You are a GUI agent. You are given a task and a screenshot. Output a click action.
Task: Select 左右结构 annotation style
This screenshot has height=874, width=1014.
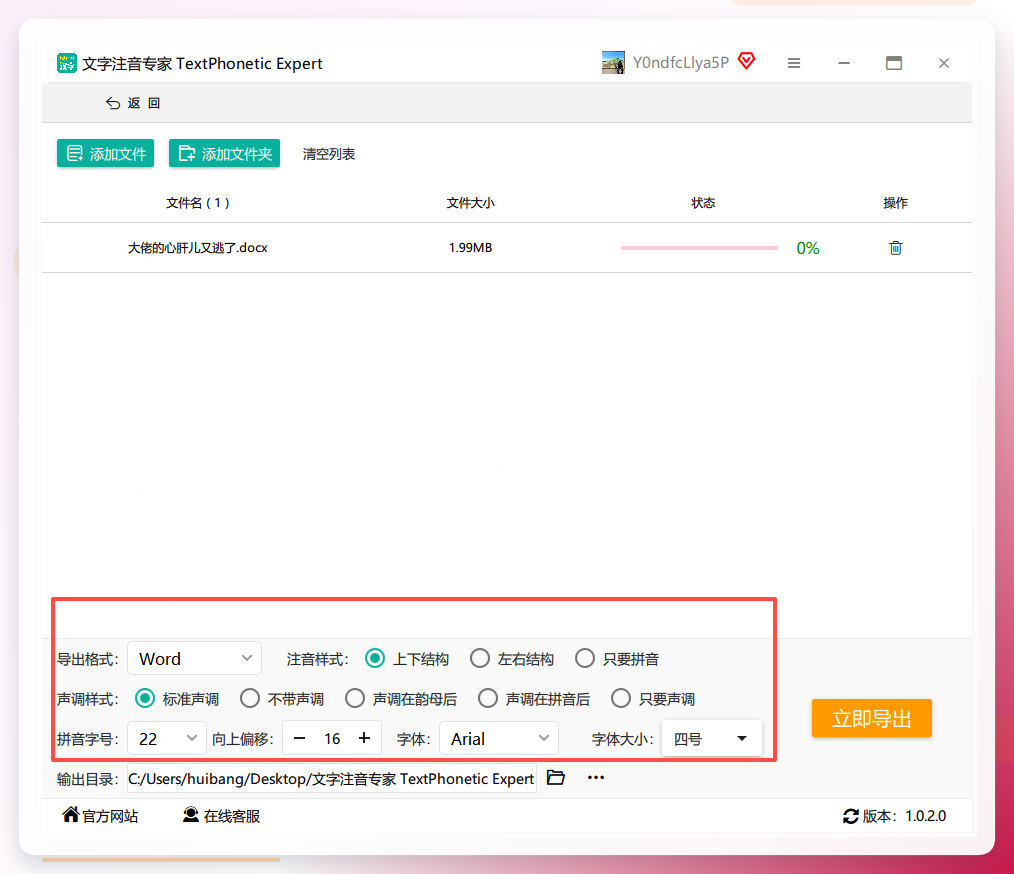tap(512, 659)
